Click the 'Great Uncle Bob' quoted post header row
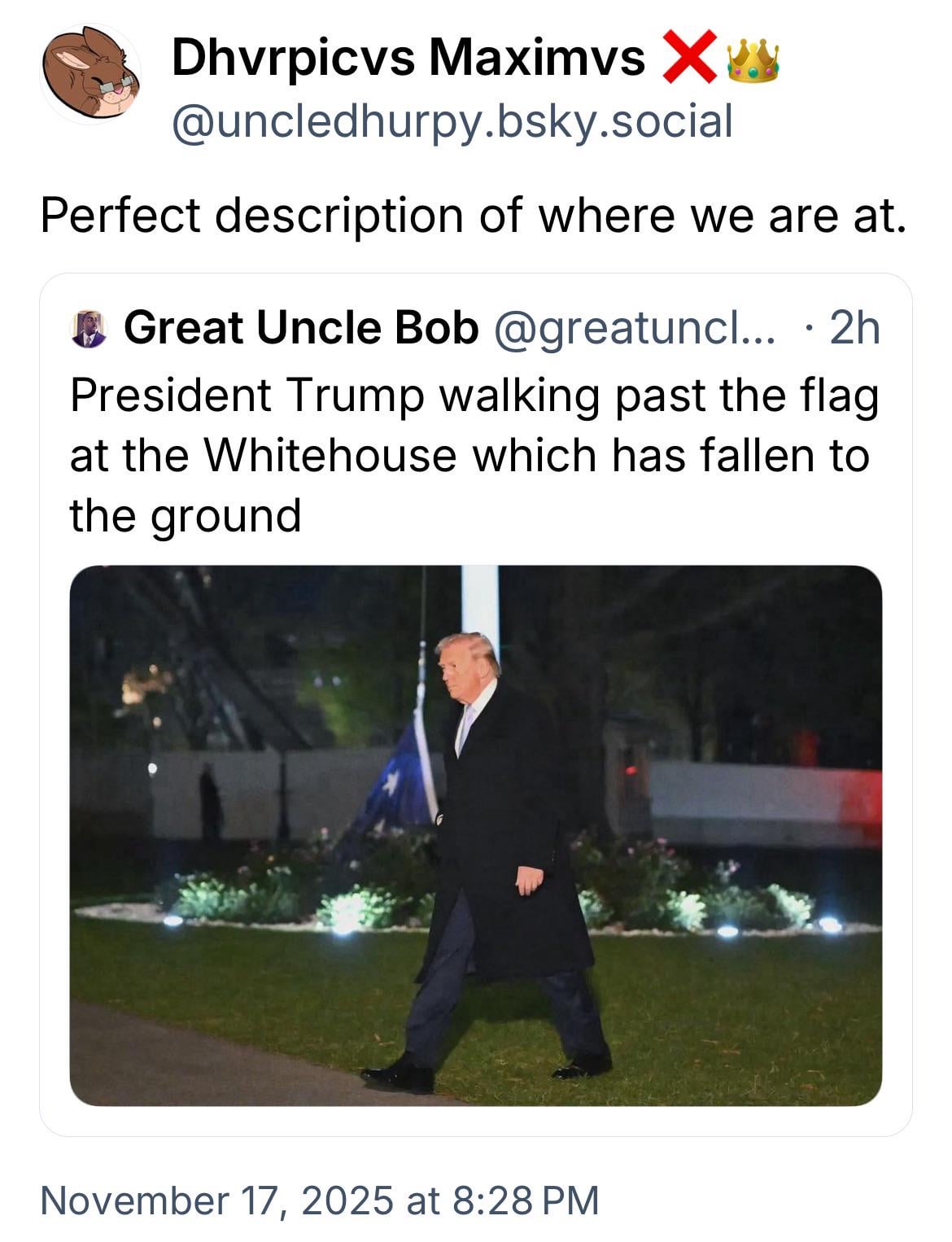The image size is (952, 1242). click(x=475, y=328)
